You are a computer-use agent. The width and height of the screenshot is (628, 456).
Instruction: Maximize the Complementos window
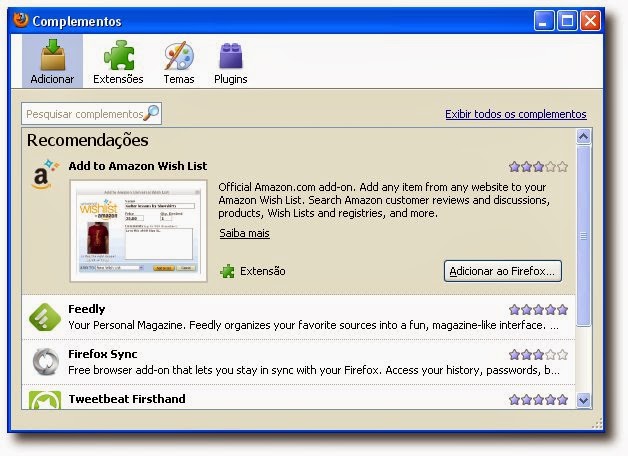(x=567, y=20)
